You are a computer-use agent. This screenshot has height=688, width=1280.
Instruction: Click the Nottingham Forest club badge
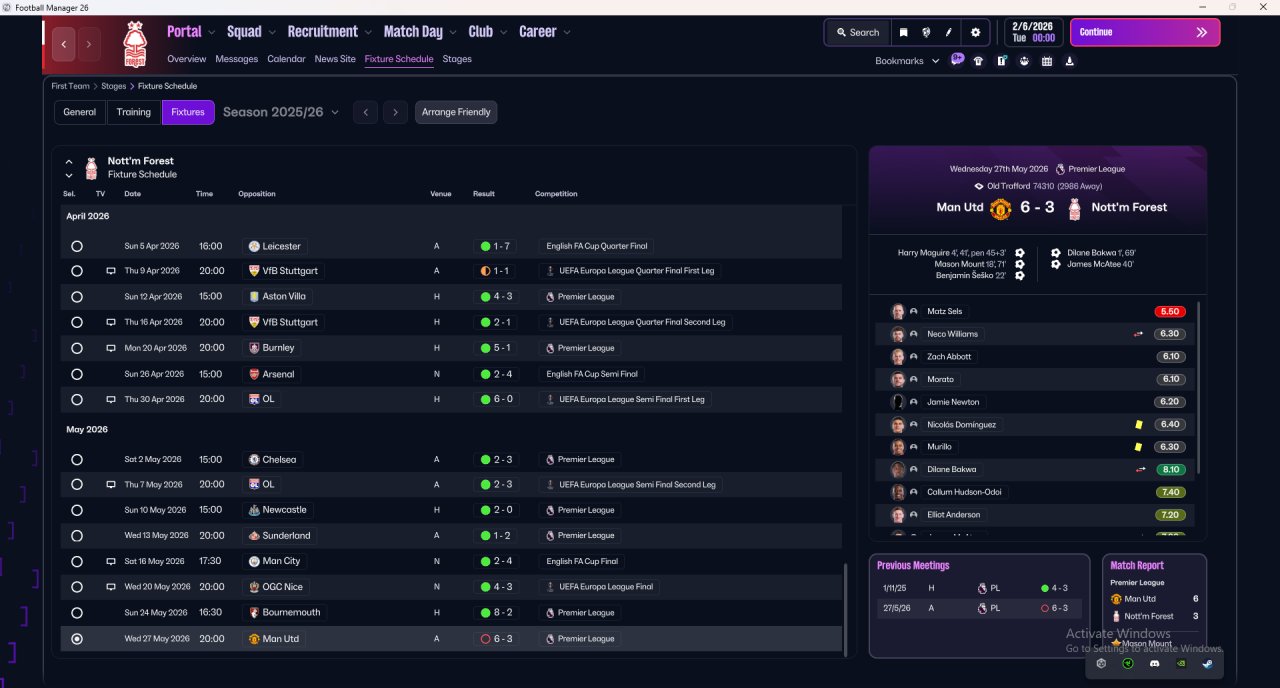click(134, 44)
